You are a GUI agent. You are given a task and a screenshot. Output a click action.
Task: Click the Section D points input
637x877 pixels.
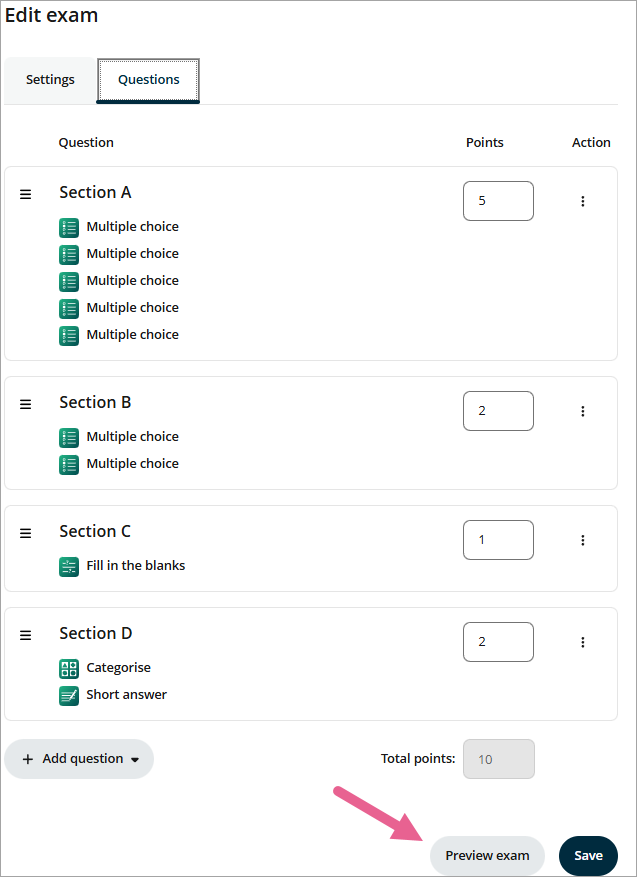(x=498, y=642)
